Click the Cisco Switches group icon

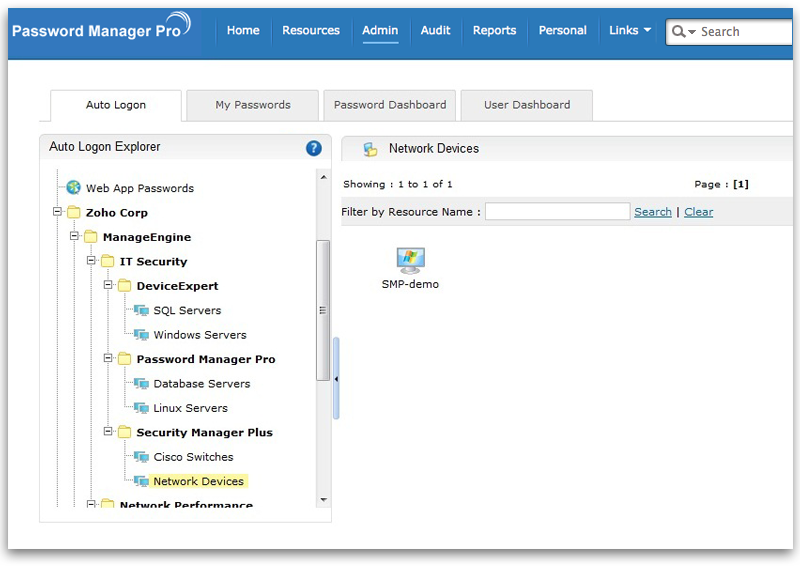click(141, 457)
